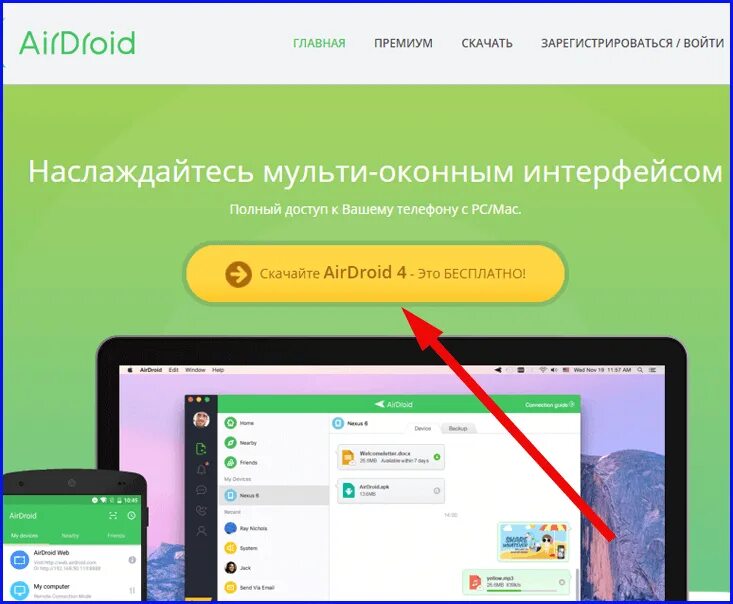Click the volume icon in Mac menu bar
Image resolution: width=733 pixels, height=604 pixels.
(x=554, y=370)
